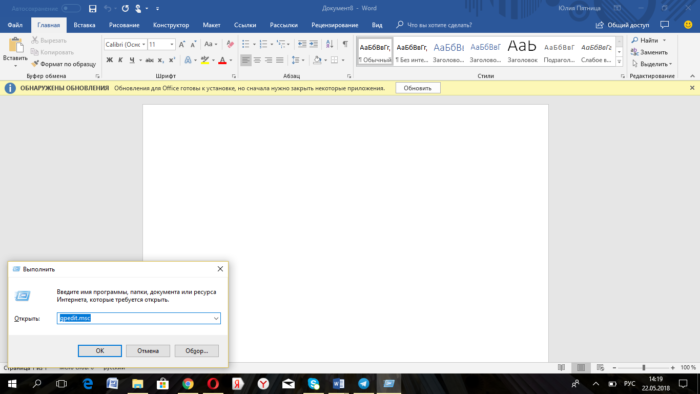Viewport: 700px width, 394px height.
Task: Switch to the Конструктор tab
Action: point(171,25)
